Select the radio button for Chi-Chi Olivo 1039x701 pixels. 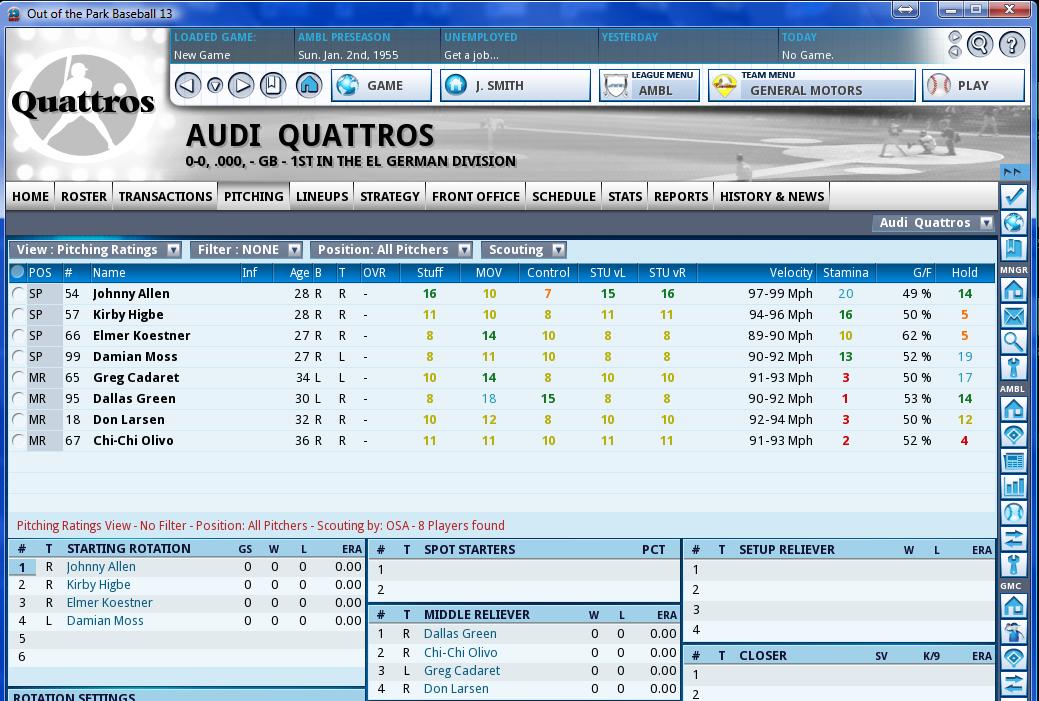click(19, 441)
